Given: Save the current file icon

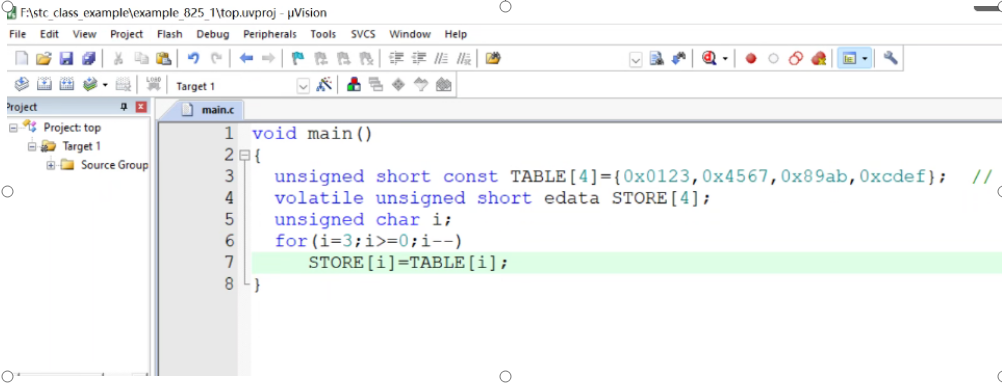Looking at the screenshot, I should pyautogui.click(x=66, y=59).
